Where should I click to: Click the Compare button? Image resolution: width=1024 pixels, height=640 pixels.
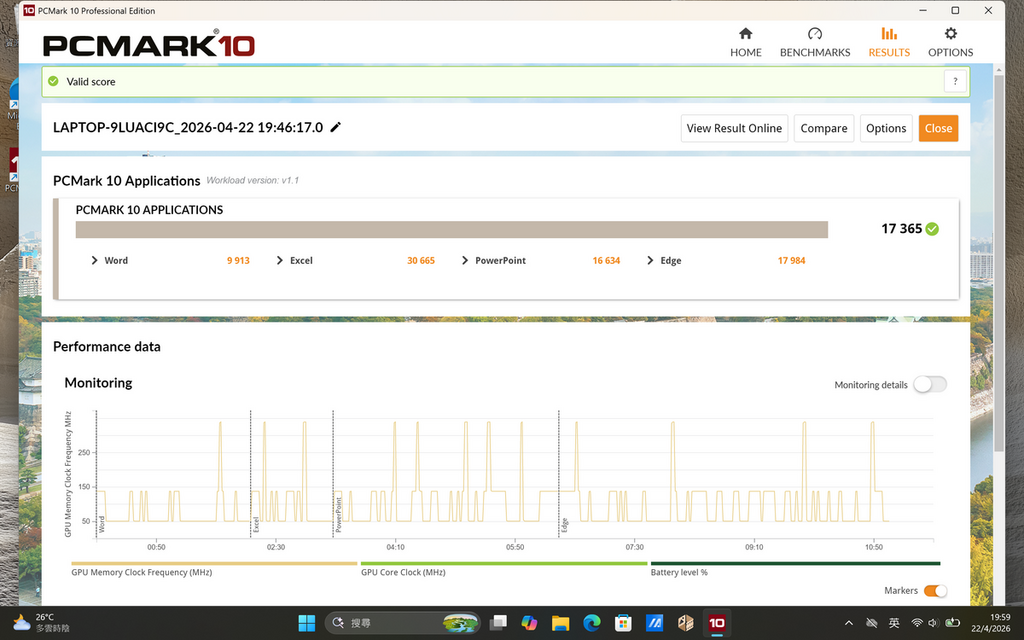(824, 128)
